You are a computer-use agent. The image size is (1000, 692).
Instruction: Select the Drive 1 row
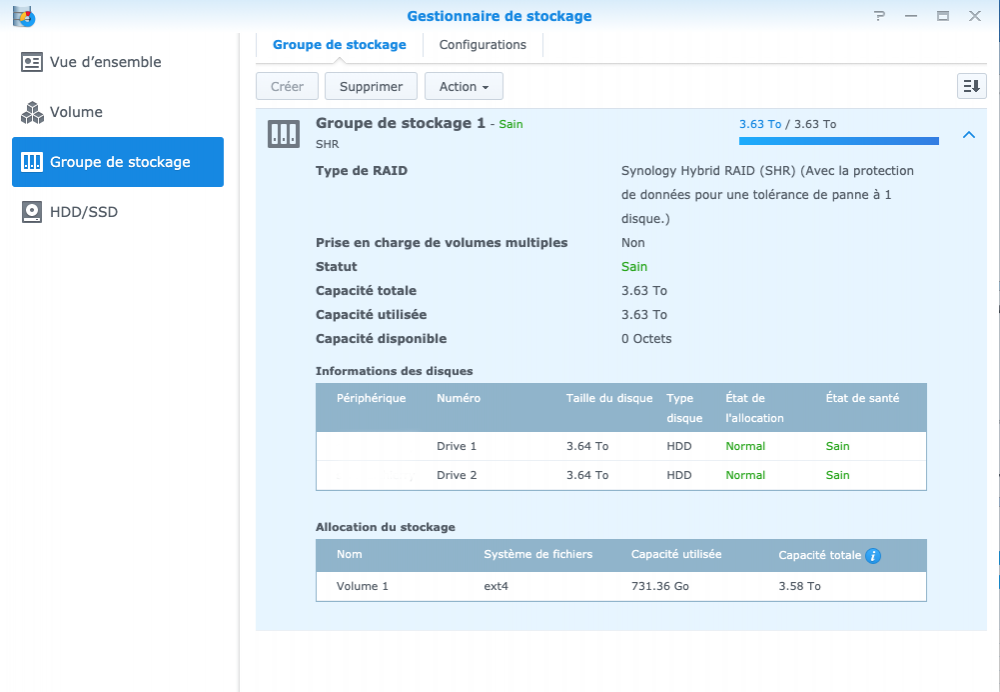pos(620,446)
